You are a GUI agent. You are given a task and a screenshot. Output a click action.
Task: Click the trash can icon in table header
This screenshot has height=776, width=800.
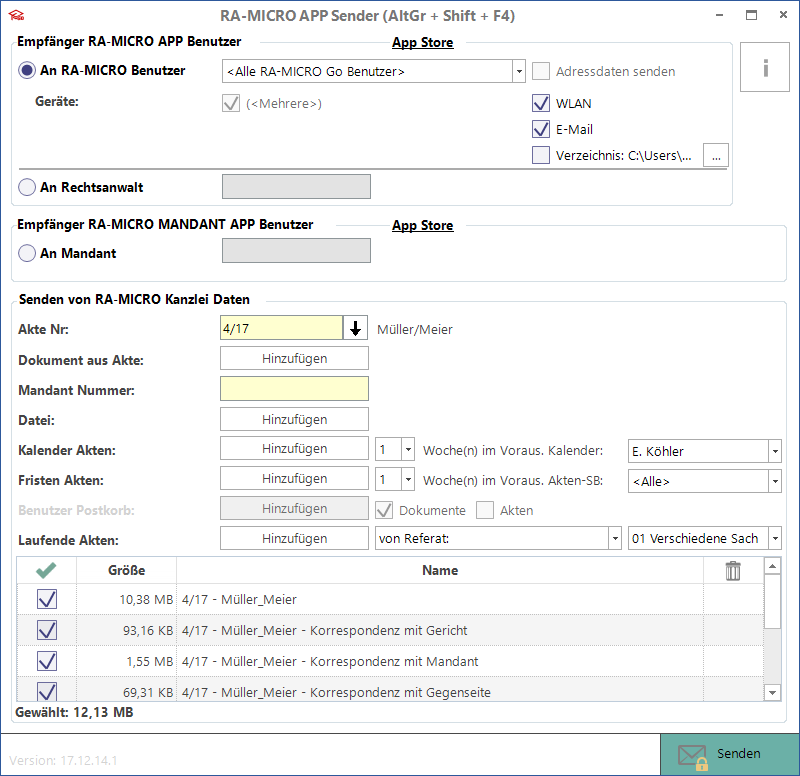[733, 570]
